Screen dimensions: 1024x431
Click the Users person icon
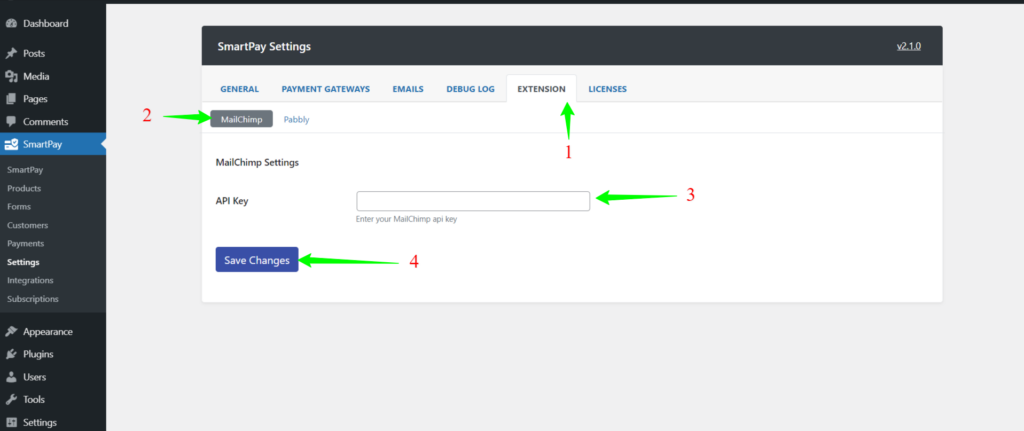(x=10, y=377)
